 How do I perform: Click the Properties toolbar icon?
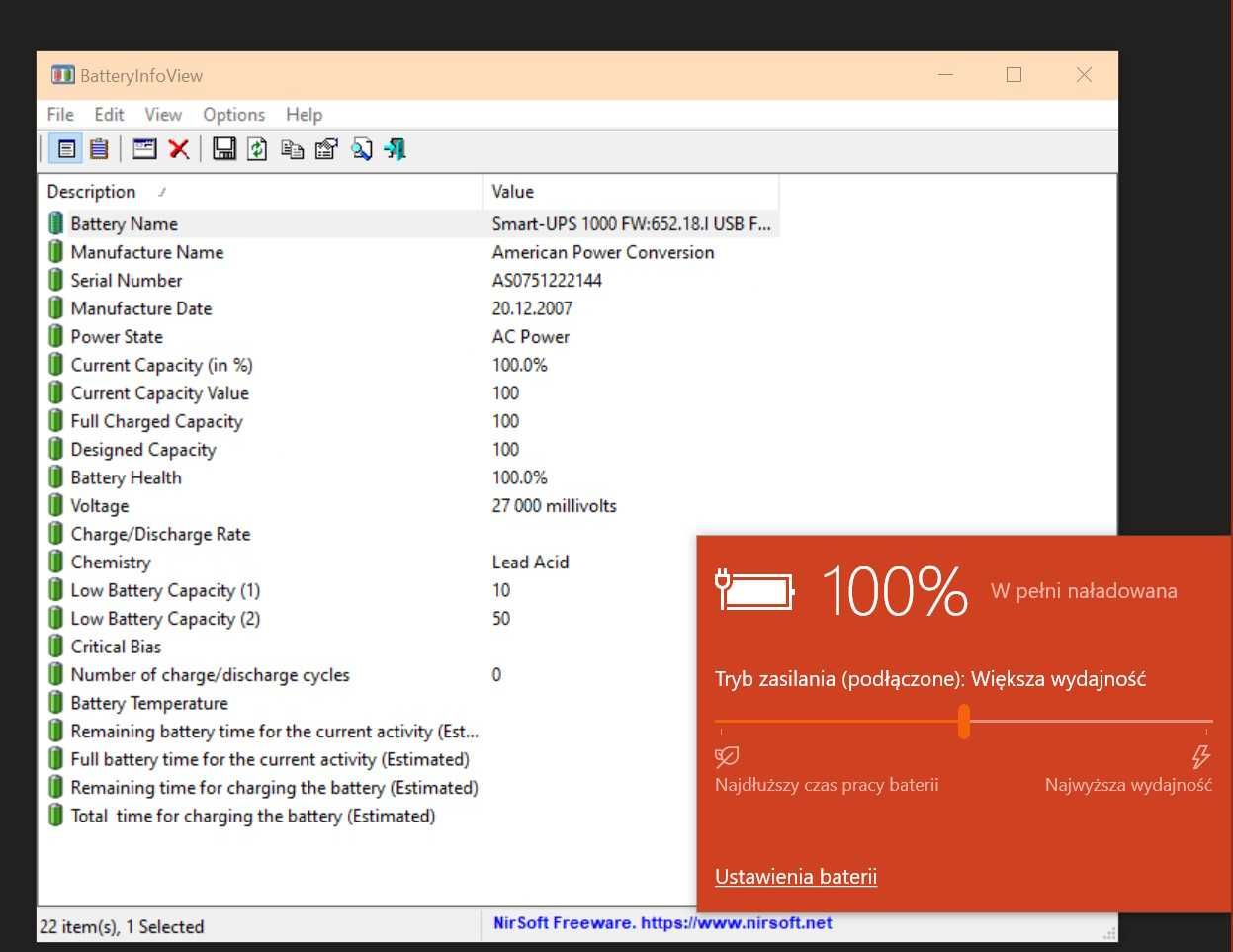[326, 149]
